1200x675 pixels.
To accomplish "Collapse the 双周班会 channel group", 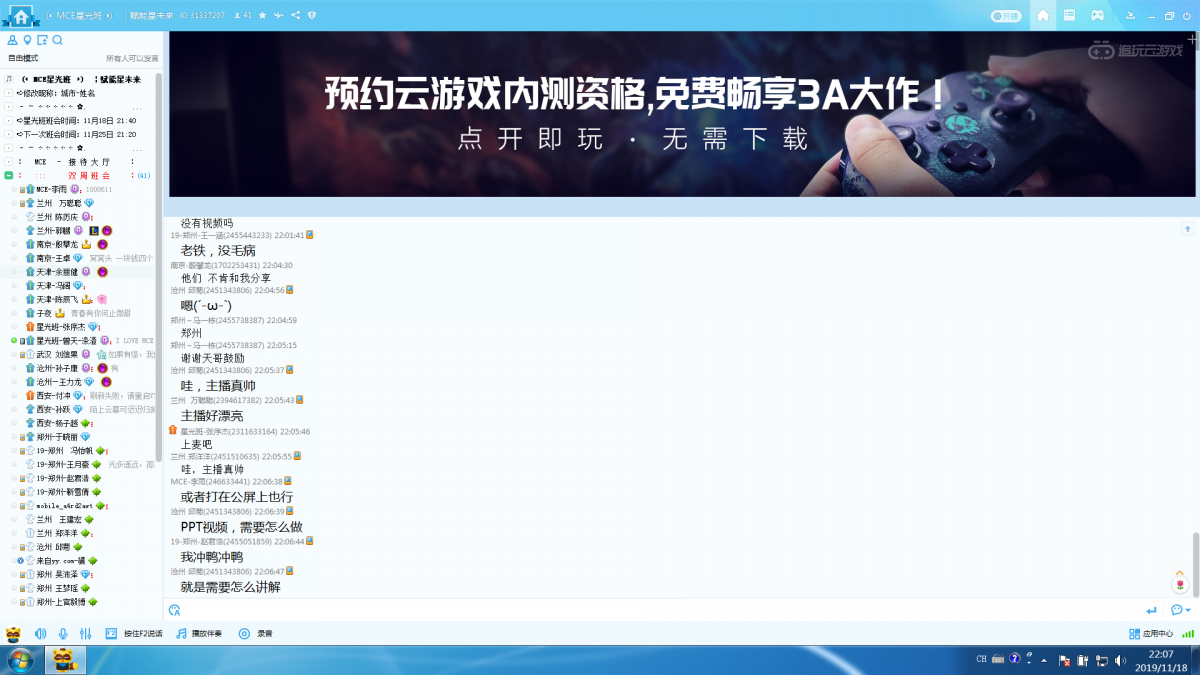I will [x=9, y=175].
